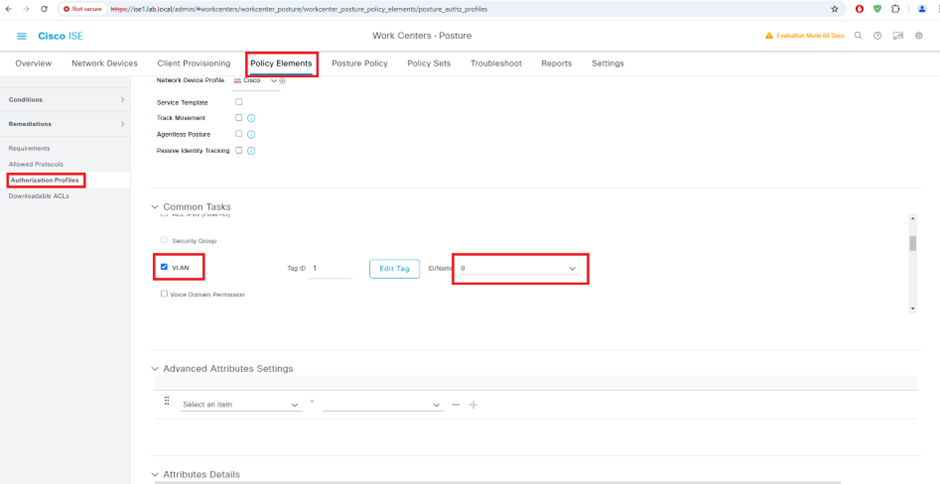Screen dimensions: 940x484
Task: Click the Tag ID input field
Action: 330,269
